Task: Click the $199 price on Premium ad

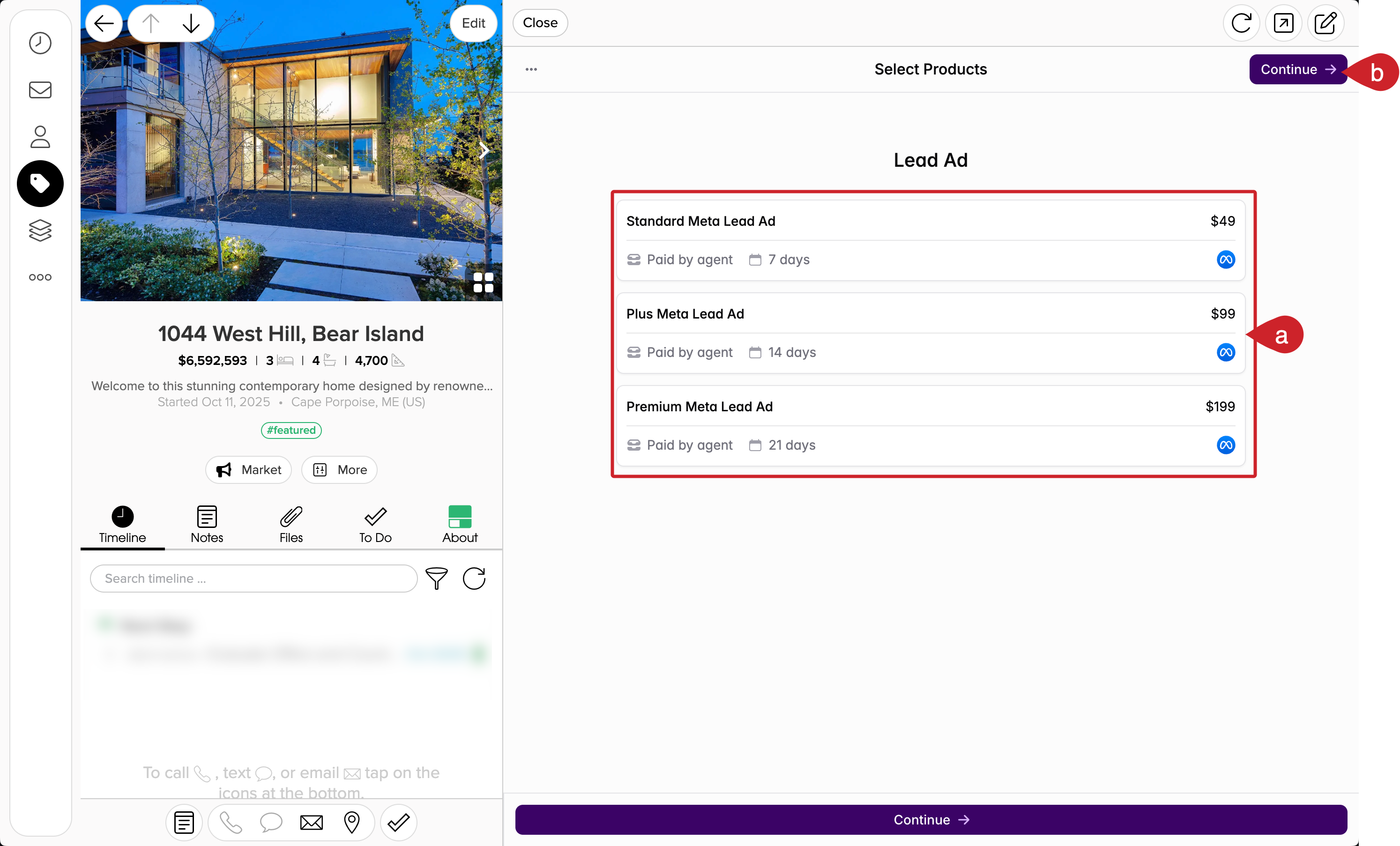Action: [x=1220, y=406]
